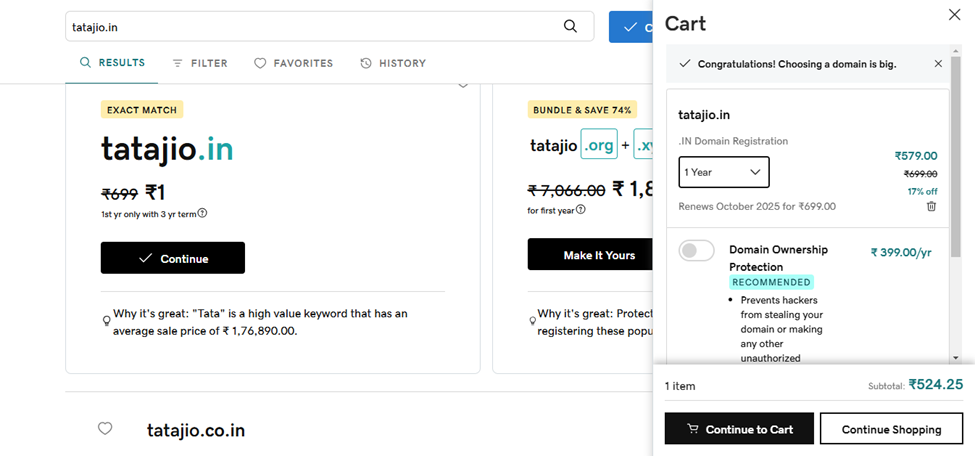This screenshot has height=456, width=975.
Task: Click the EXACT MATCH badge
Action: (142, 110)
